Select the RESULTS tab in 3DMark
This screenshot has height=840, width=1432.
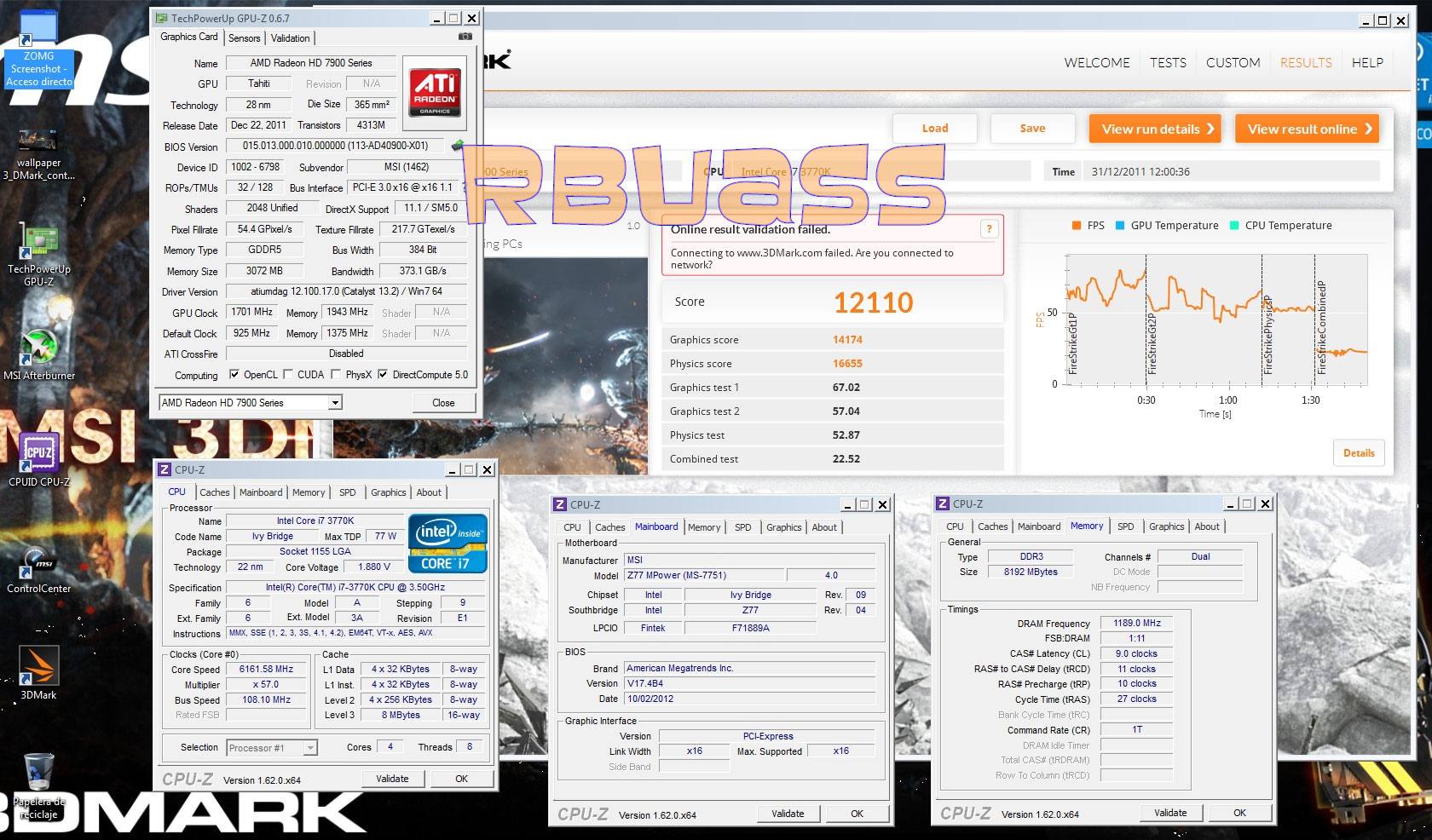click(1306, 63)
